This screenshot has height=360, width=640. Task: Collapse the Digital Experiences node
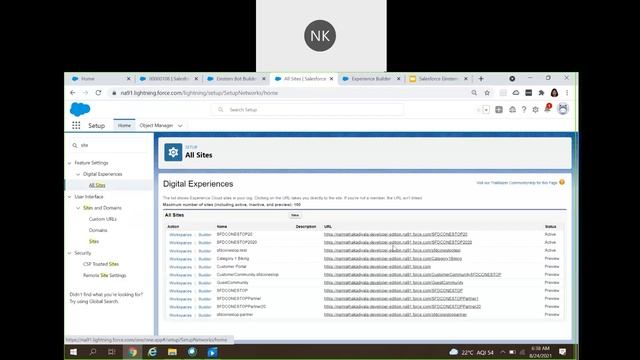point(78,174)
